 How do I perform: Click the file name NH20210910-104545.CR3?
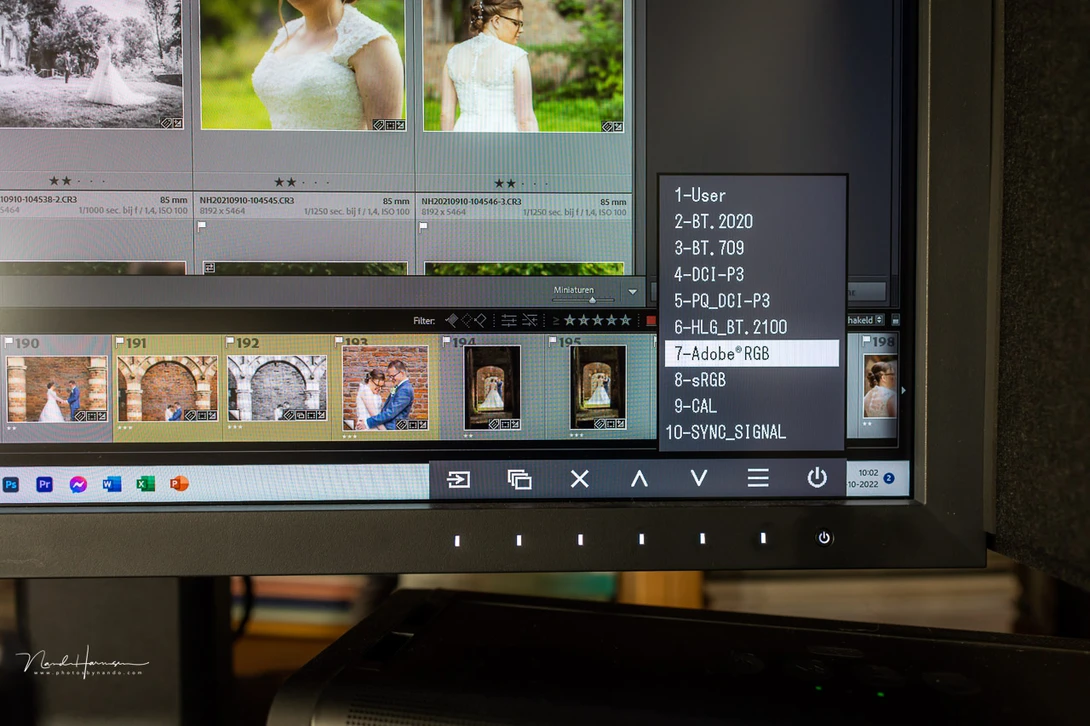(247, 200)
